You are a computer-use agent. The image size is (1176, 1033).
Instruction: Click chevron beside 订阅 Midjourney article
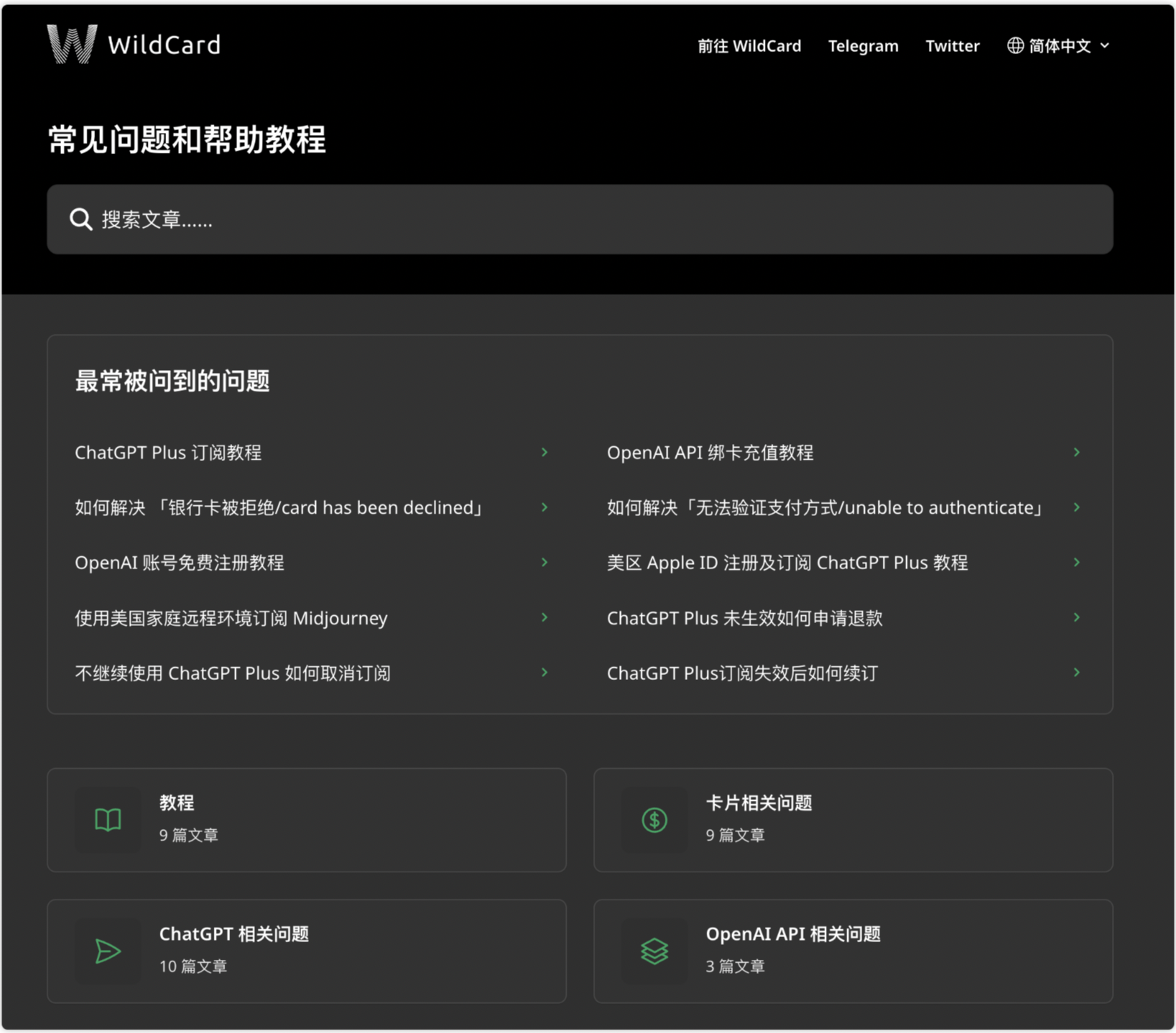coord(545,617)
